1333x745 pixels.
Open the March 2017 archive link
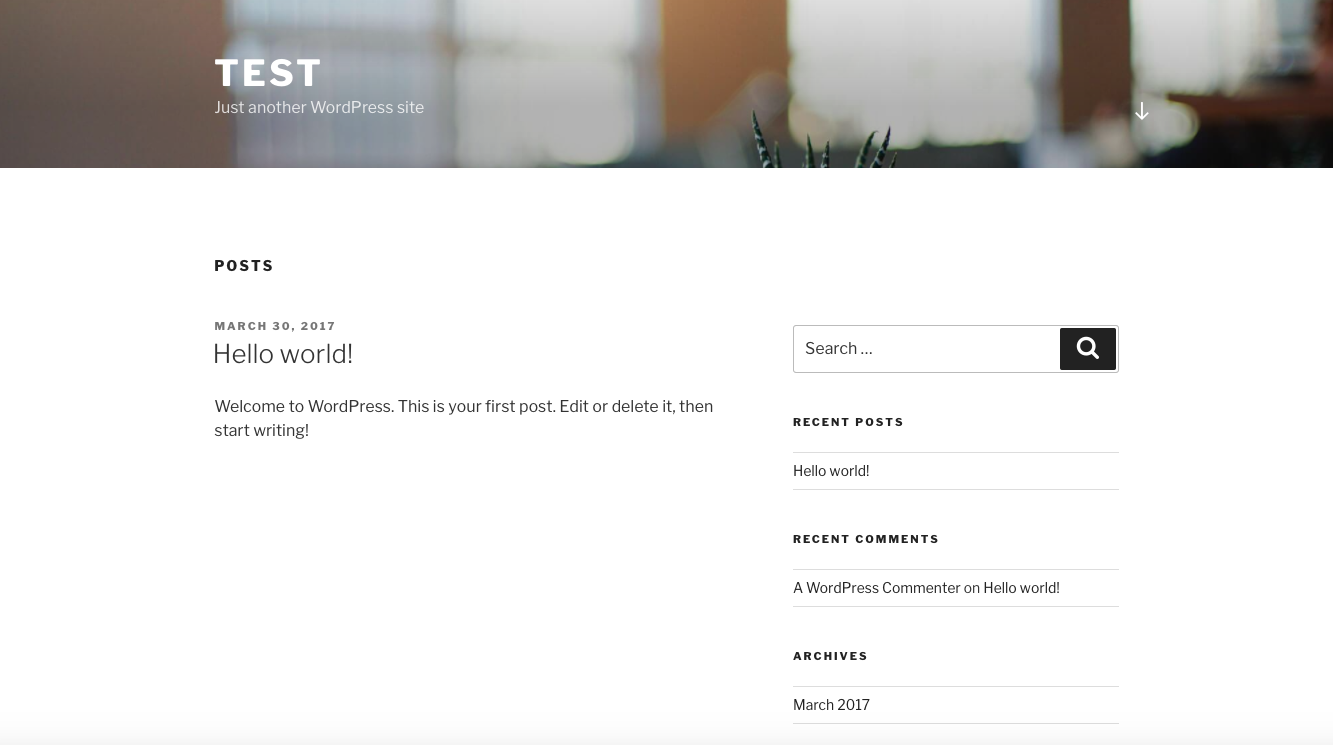pyautogui.click(x=831, y=705)
